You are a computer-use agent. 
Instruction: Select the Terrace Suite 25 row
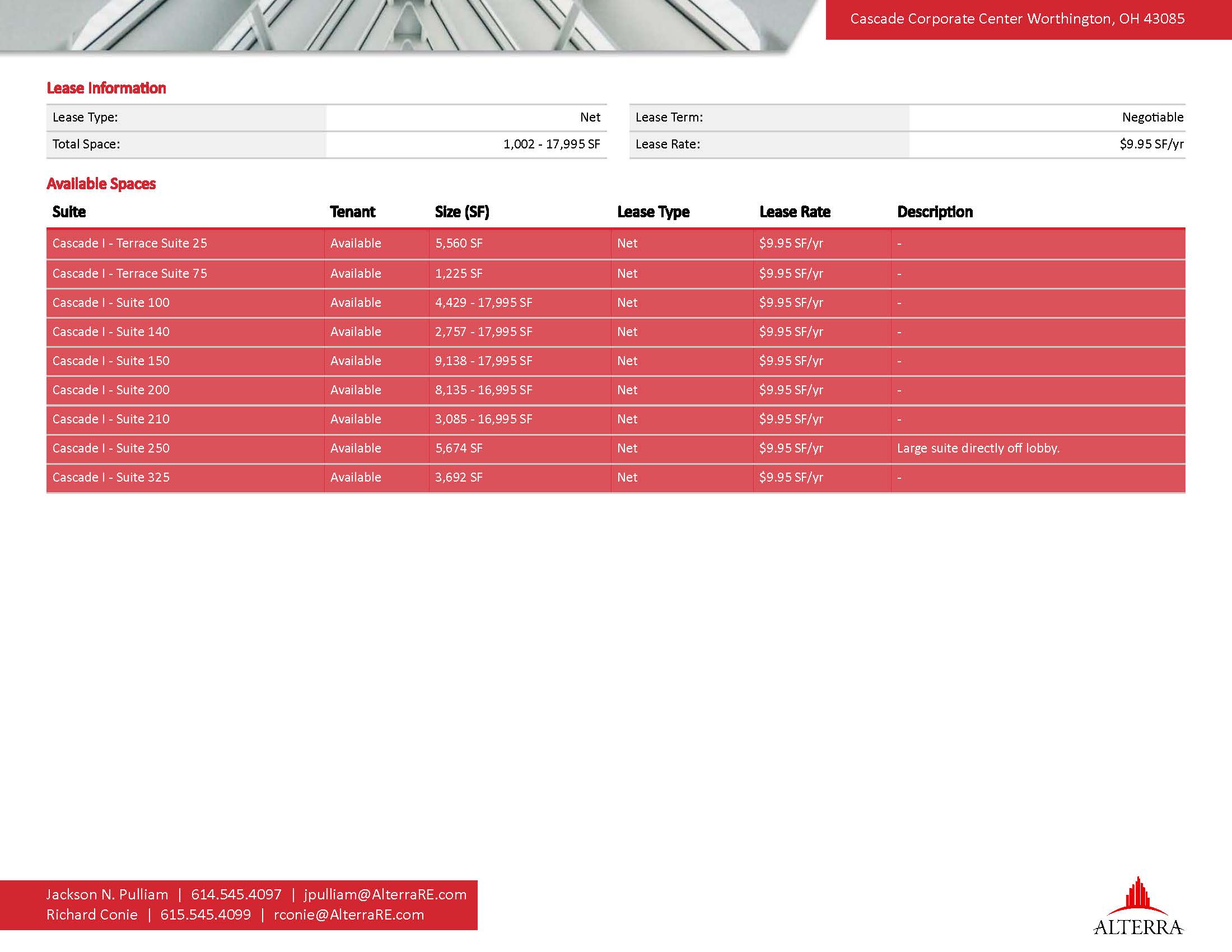point(130,244)
